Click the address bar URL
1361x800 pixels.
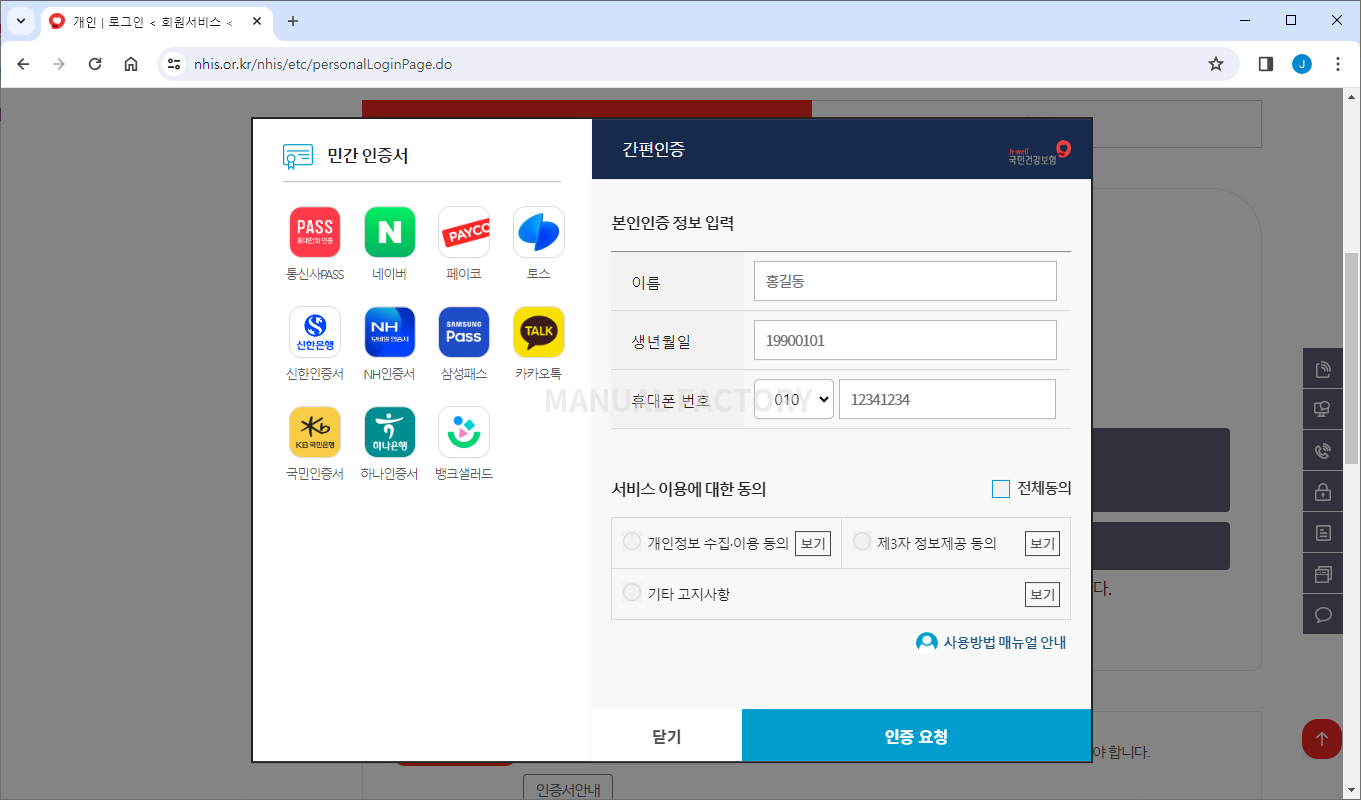point(323,64)
